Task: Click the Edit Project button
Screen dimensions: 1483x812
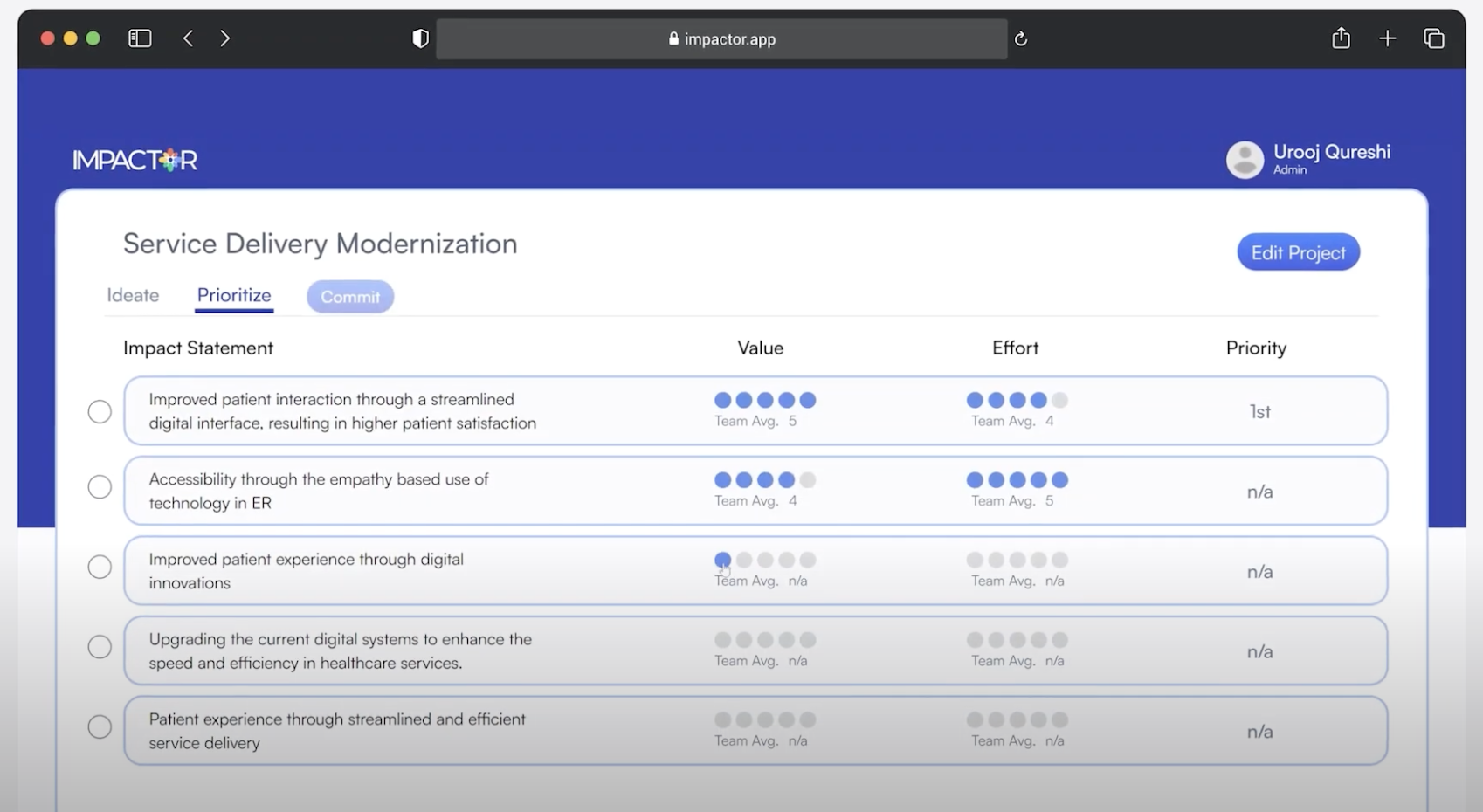Action: (x=1298, y=252)
